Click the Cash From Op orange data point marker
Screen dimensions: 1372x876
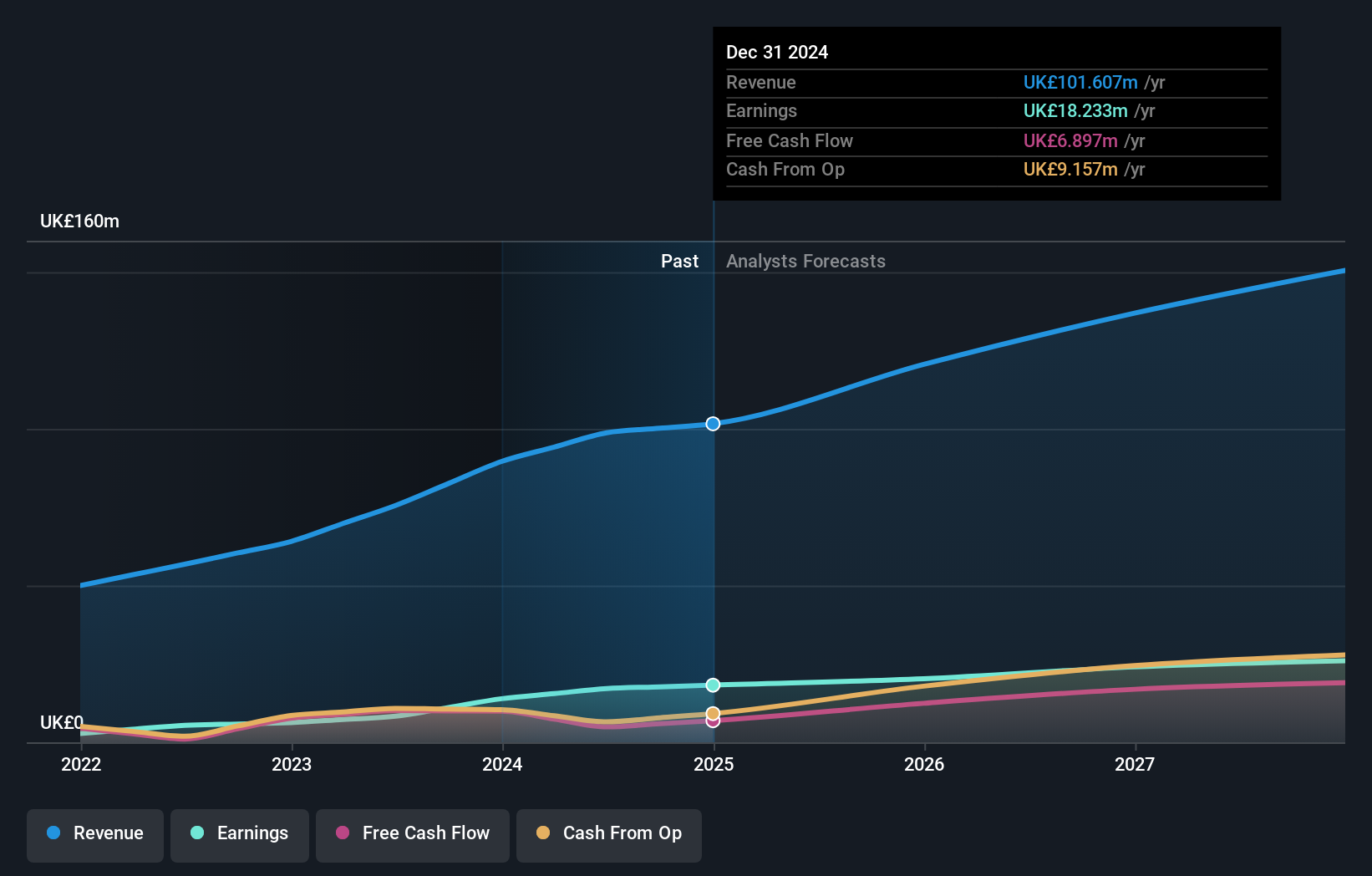713,713
